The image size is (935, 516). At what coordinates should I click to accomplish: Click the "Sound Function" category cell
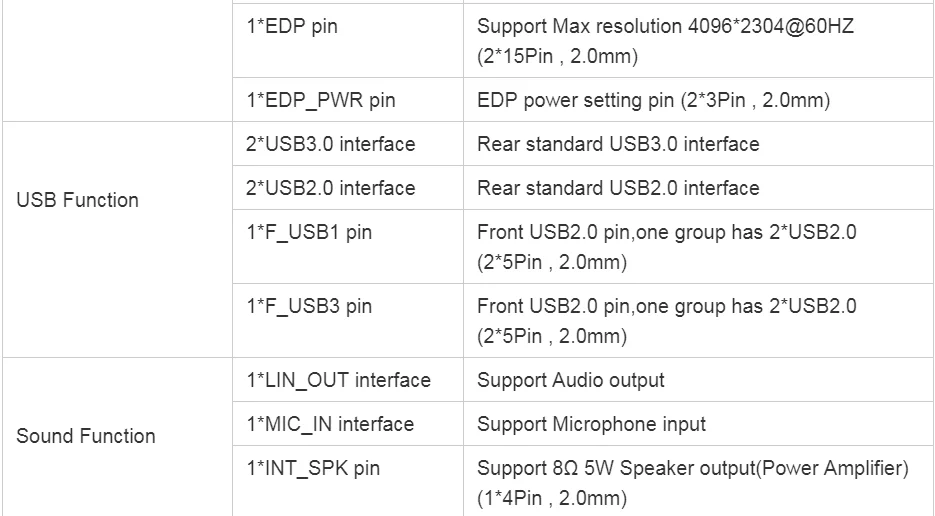[86, 436]
